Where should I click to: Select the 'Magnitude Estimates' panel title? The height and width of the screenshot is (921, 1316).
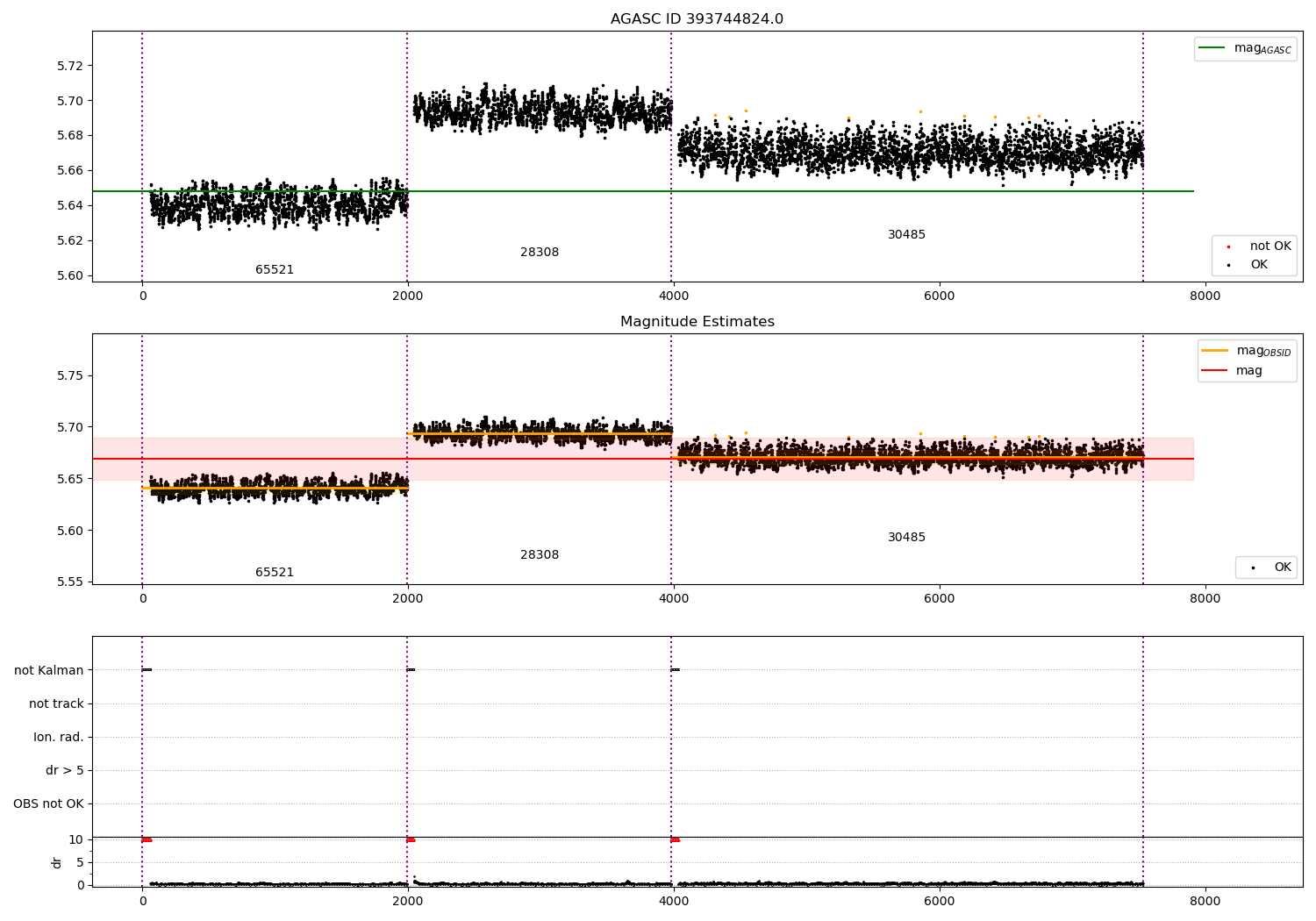[x=697, y=322]
